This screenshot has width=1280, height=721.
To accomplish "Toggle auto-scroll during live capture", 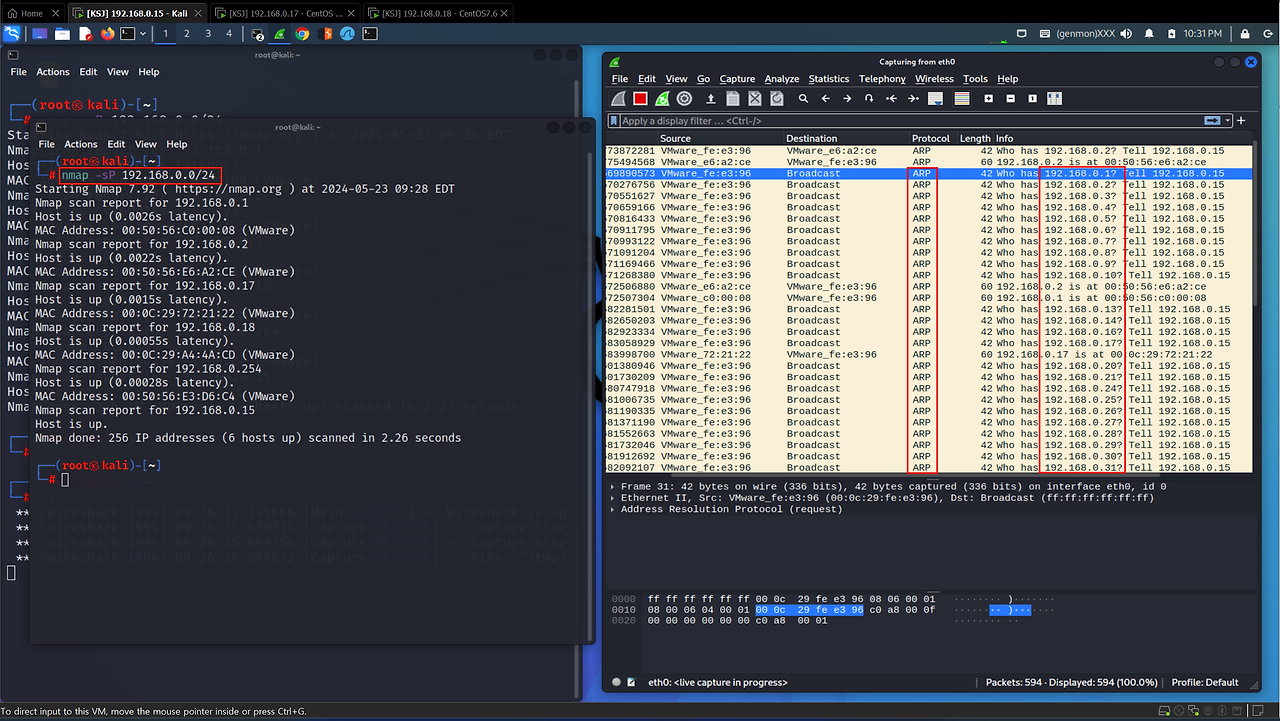I will (936, 99).
